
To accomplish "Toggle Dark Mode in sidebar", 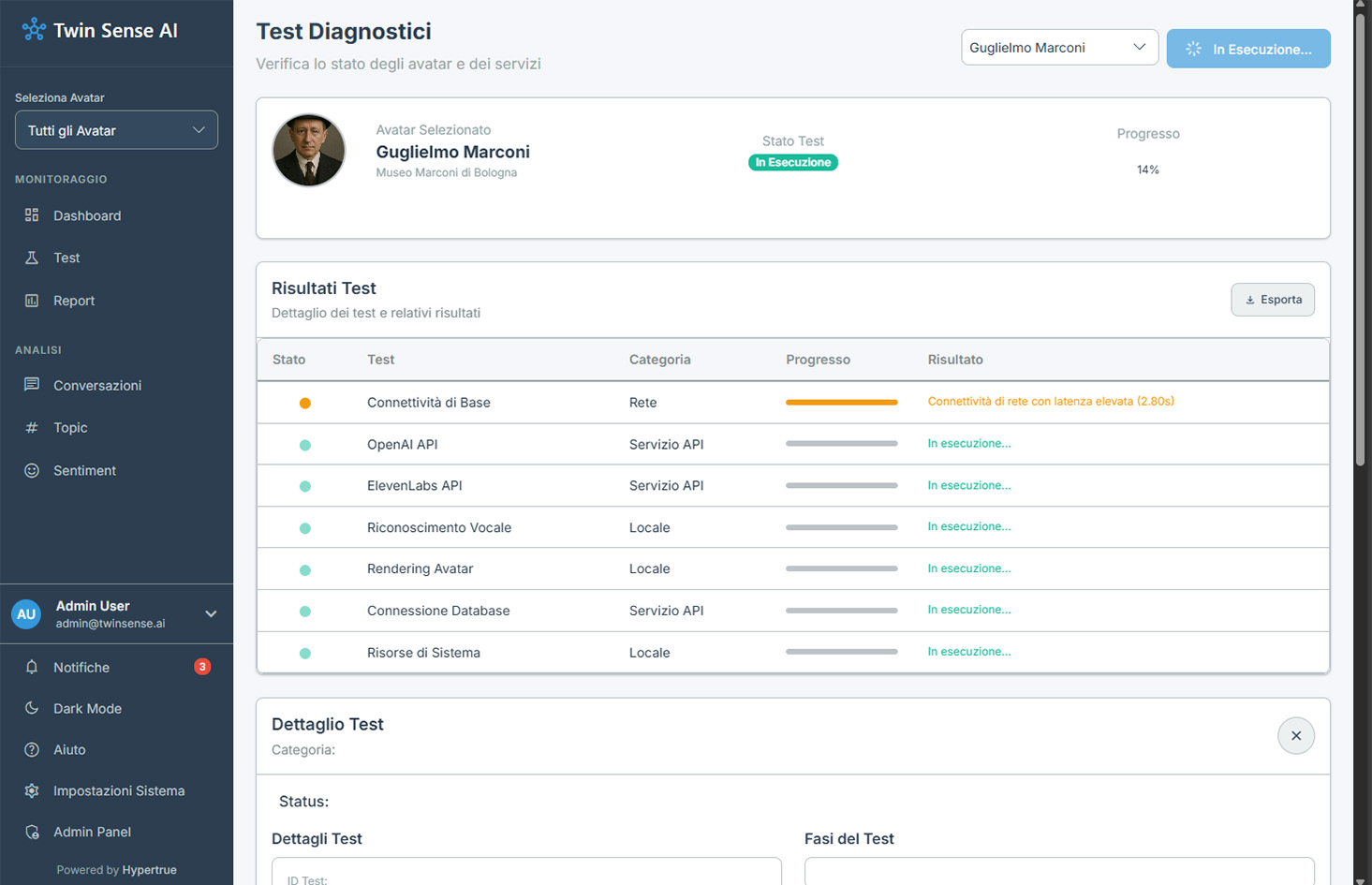I will [87, 708].
